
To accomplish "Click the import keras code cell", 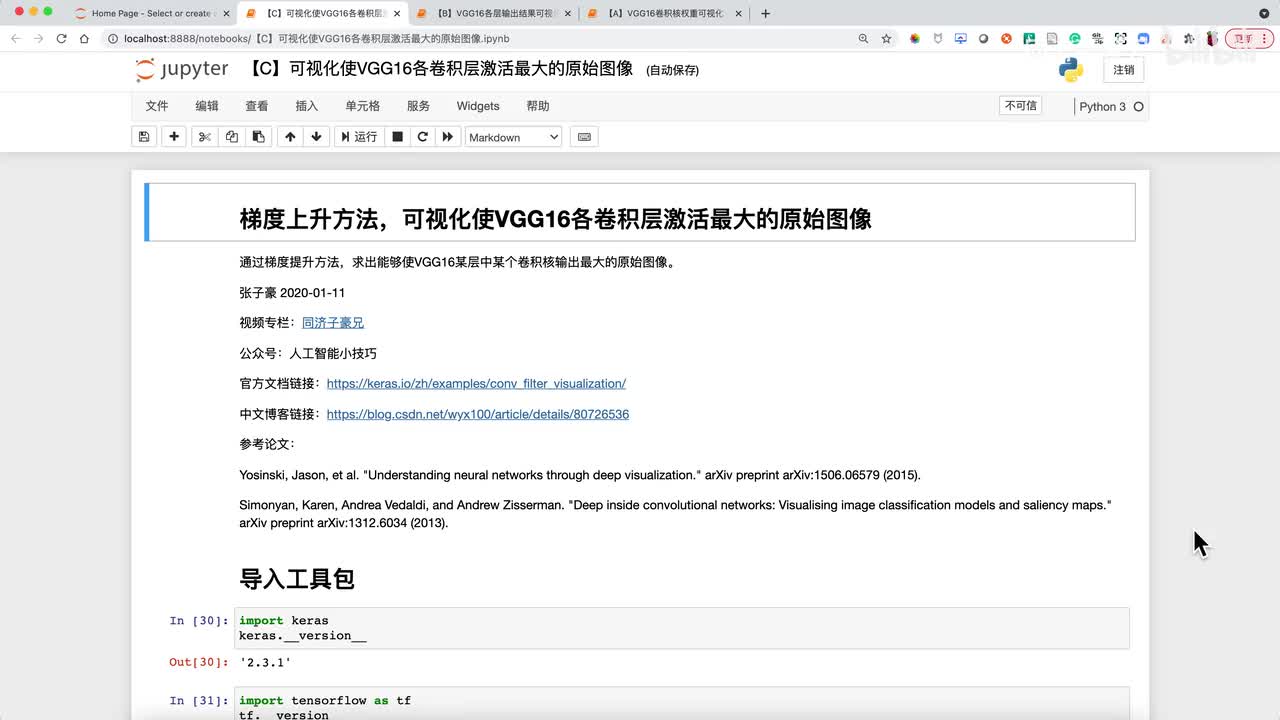I will tap(681, 628).
